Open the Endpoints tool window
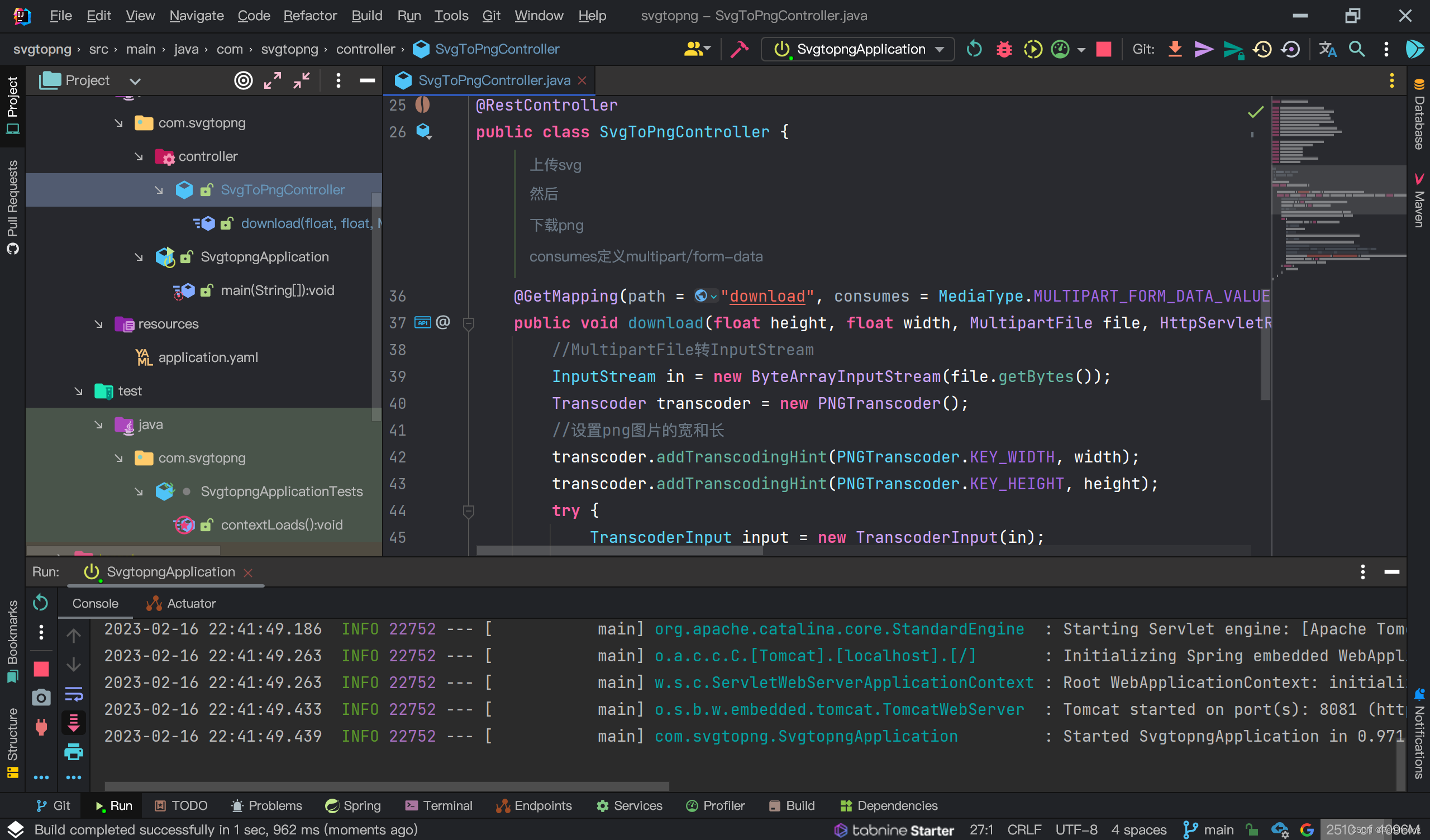1430x840 pixels. click(534, 805)
